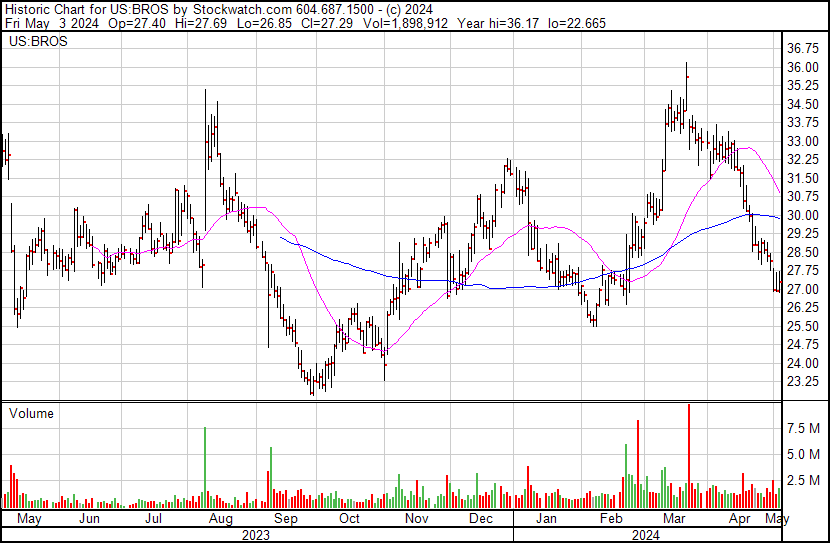This screenshot has height=543, width=830.
Task: Click the green volume spike in late August
Action: (x=271, y=478)
